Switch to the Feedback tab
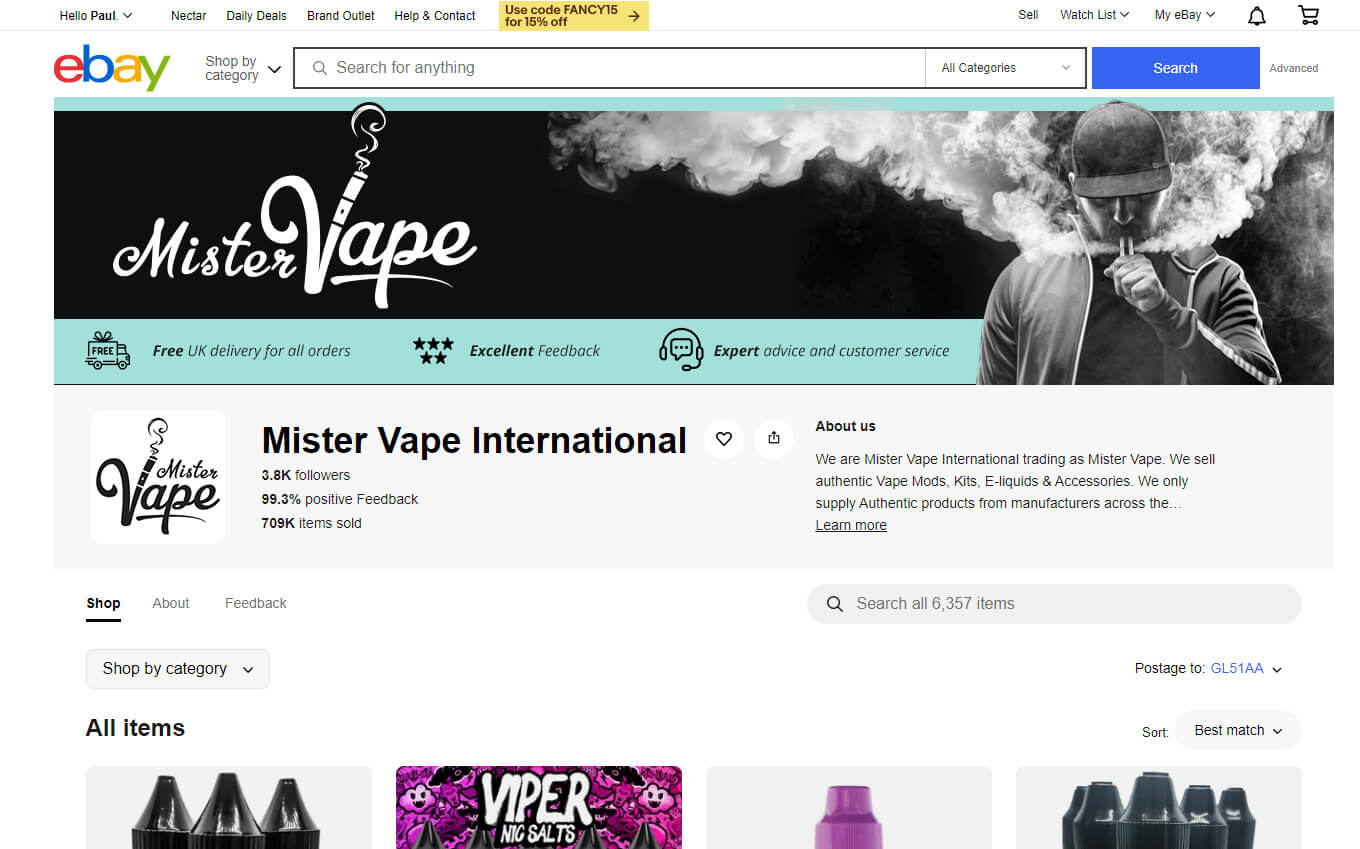This screenshot has height=849, width=1360. [x=256, y=603]
